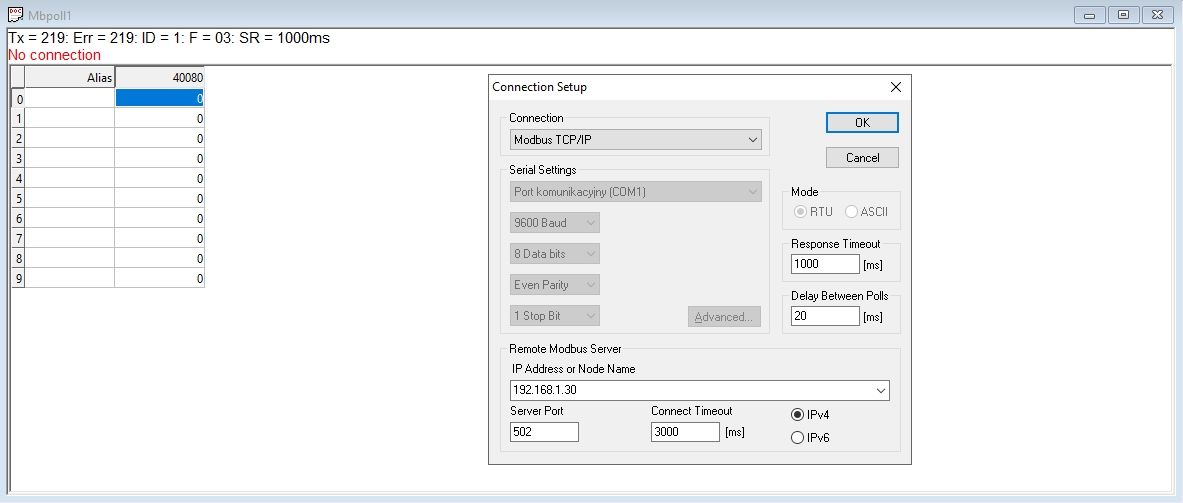Click the Connect Timeout field showing 3000

tap(685, 432)
